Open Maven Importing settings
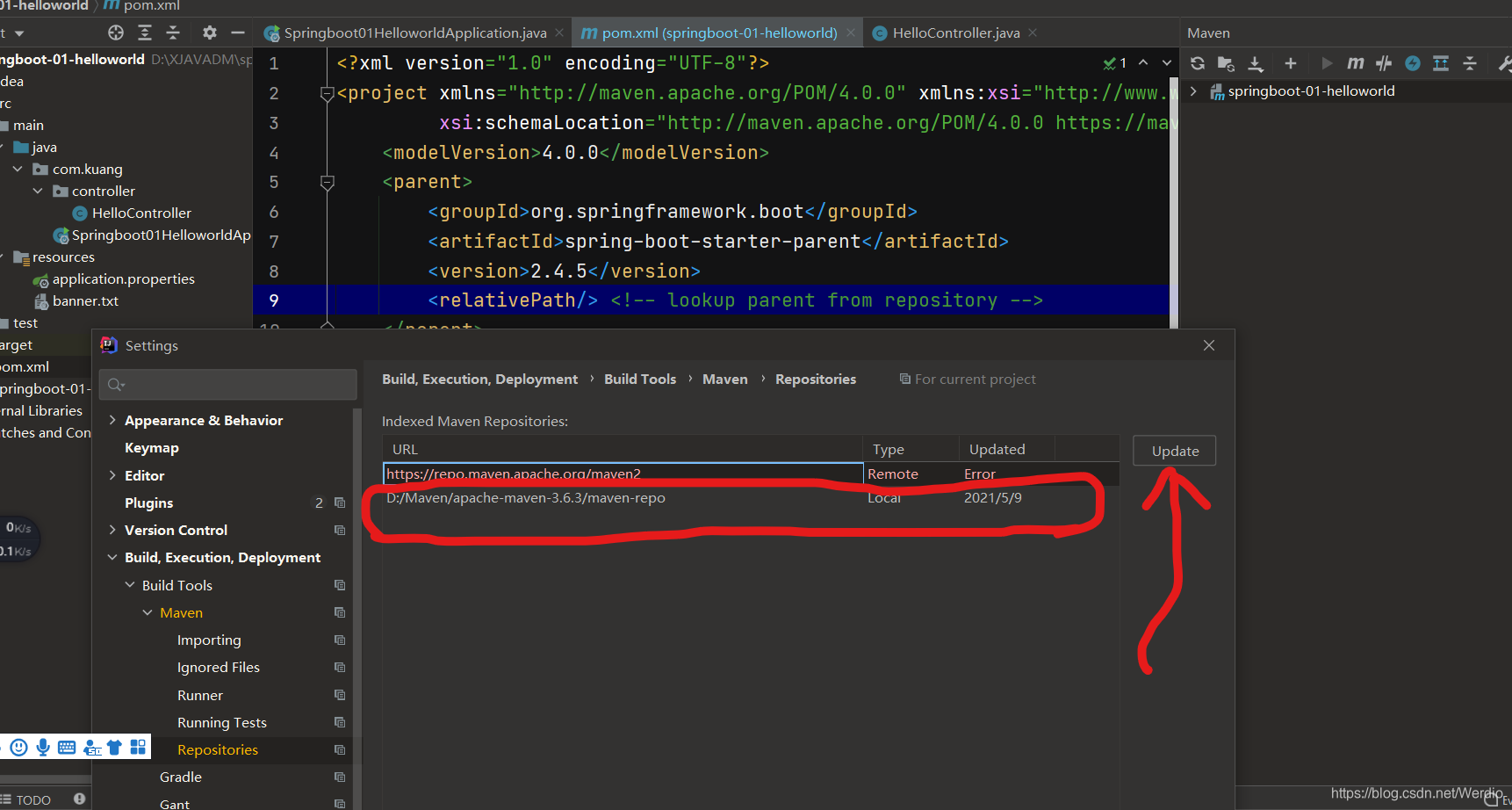This screenshot has height=810, width=1512. pos(209,640)
